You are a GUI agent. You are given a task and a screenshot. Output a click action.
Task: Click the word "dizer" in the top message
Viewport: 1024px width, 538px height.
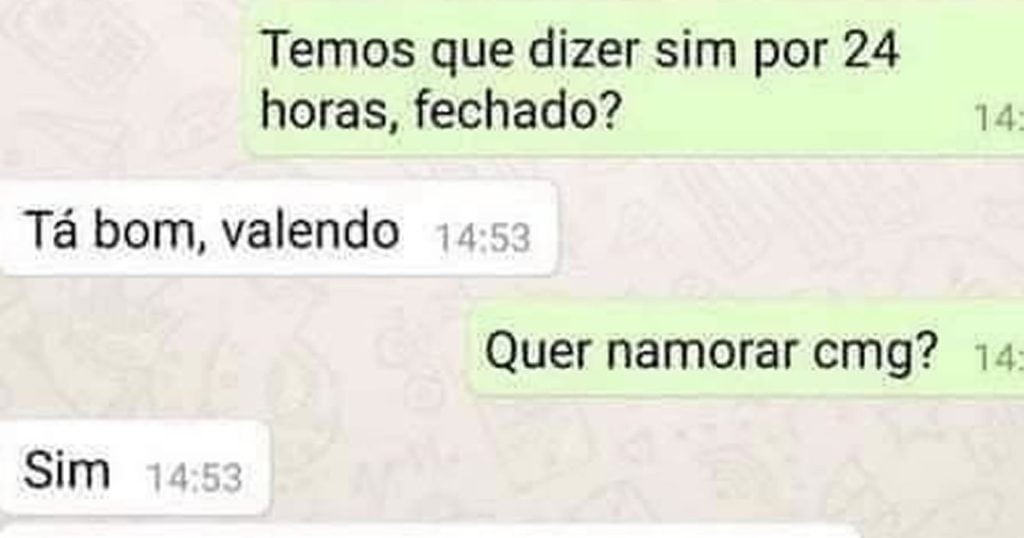[x=583, y=51]
